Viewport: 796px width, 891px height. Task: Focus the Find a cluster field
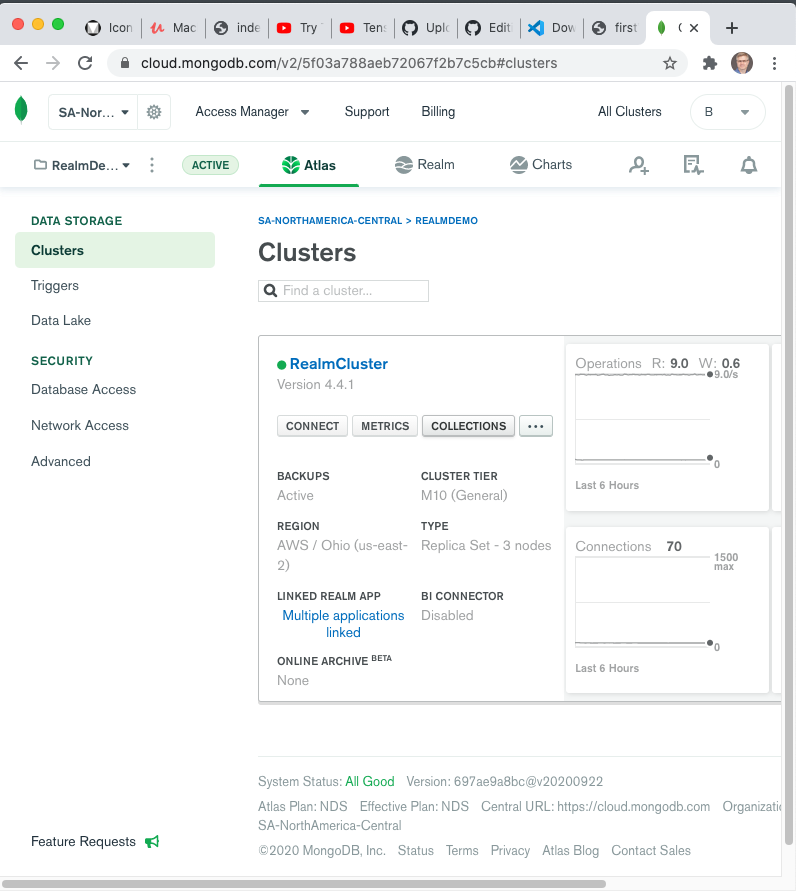tap(343, 291)
